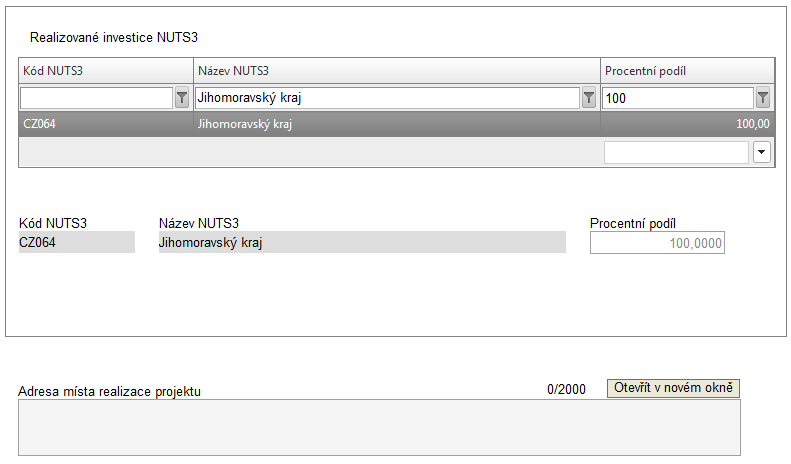Click the Adresa místa realizace projektu text area
This screenshot has height=464, width=791.
click(379, 428)
